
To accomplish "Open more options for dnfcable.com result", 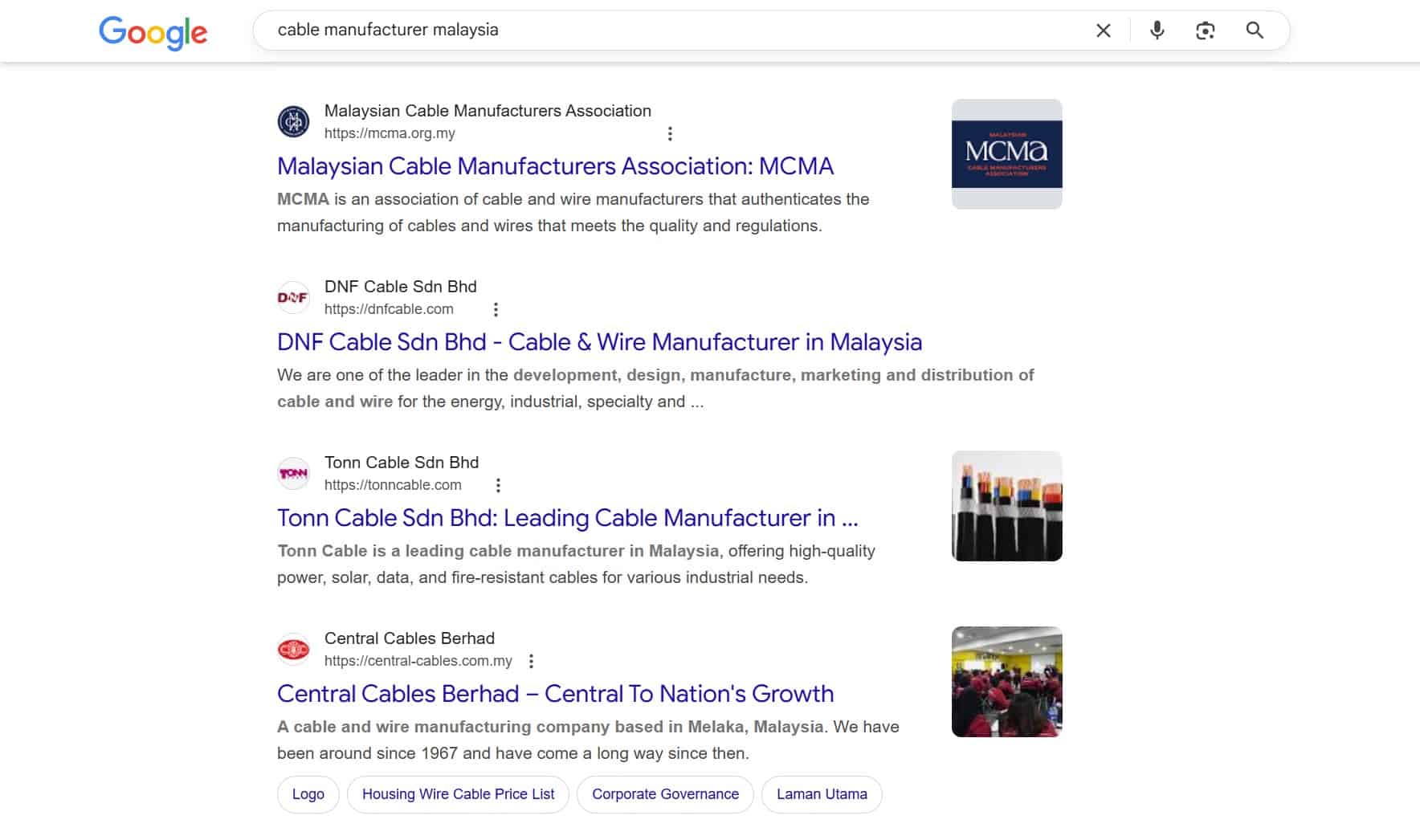I will click(496, 310).
